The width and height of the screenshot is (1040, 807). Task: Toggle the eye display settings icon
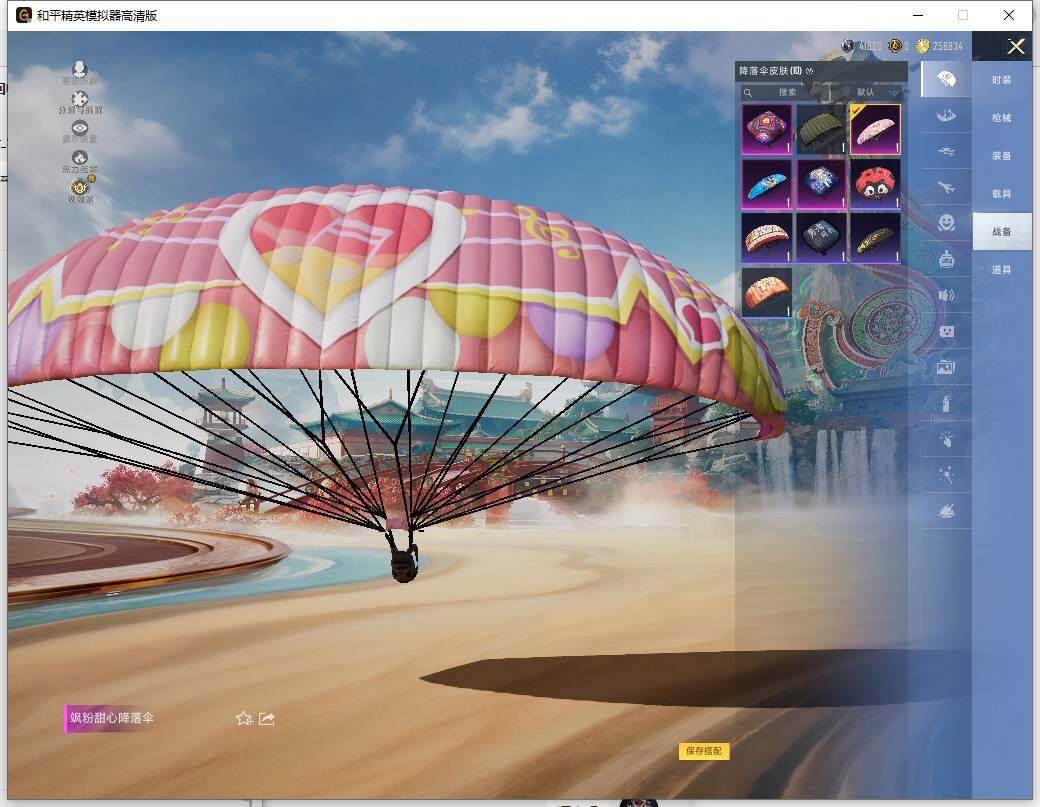(x=80, y=128)
